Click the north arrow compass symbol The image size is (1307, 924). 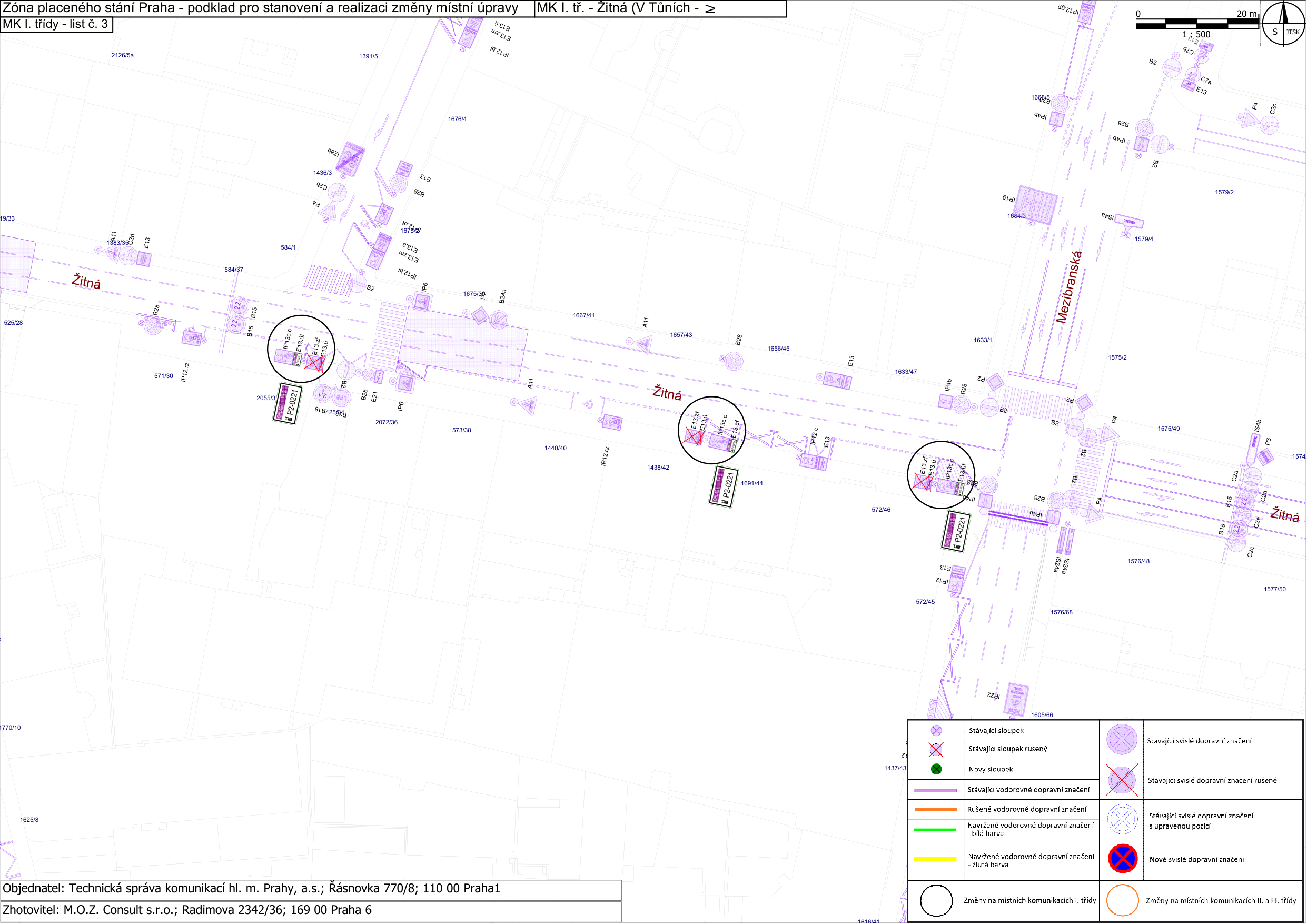pyautogui.click(x=1284, y=23)
